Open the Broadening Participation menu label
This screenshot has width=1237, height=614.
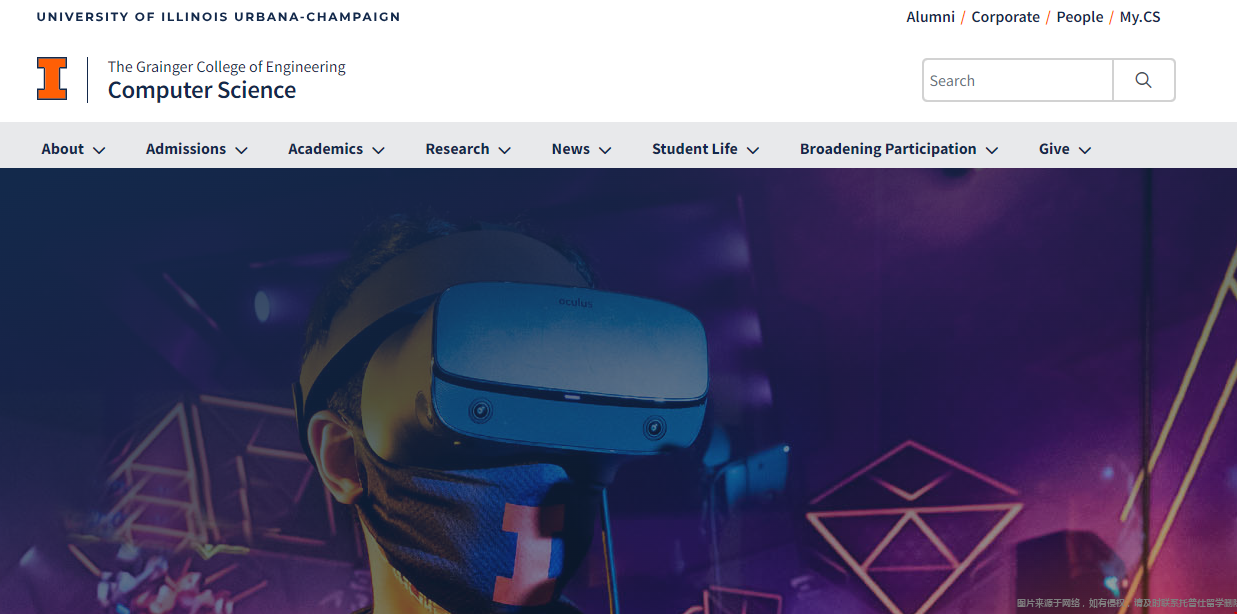pyautogui.click(x=888, y=149)
